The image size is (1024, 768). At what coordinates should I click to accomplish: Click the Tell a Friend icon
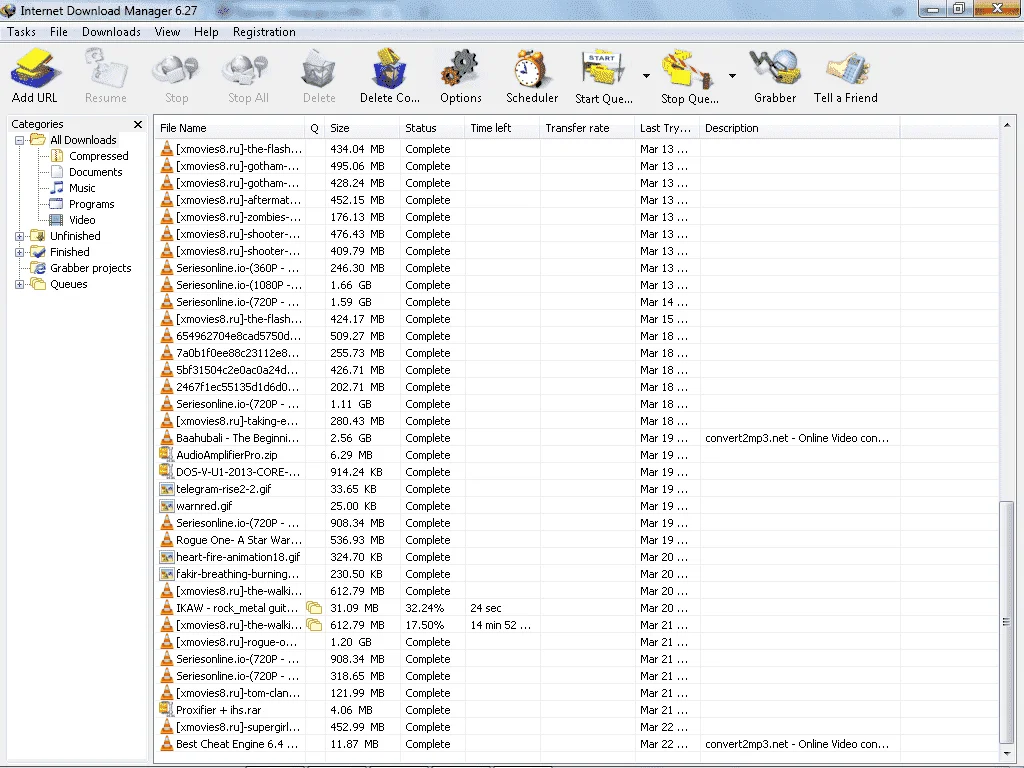tap(846, 68)
